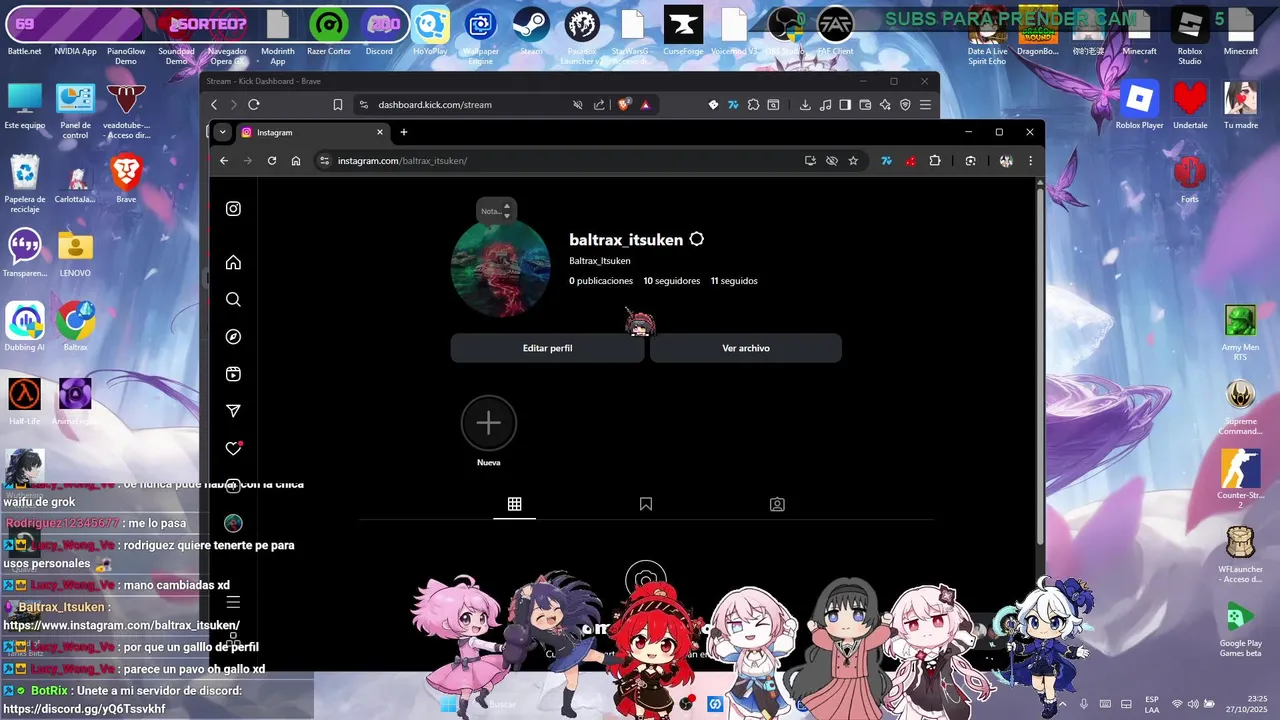Click Editar perfil button

click(547, 348)
